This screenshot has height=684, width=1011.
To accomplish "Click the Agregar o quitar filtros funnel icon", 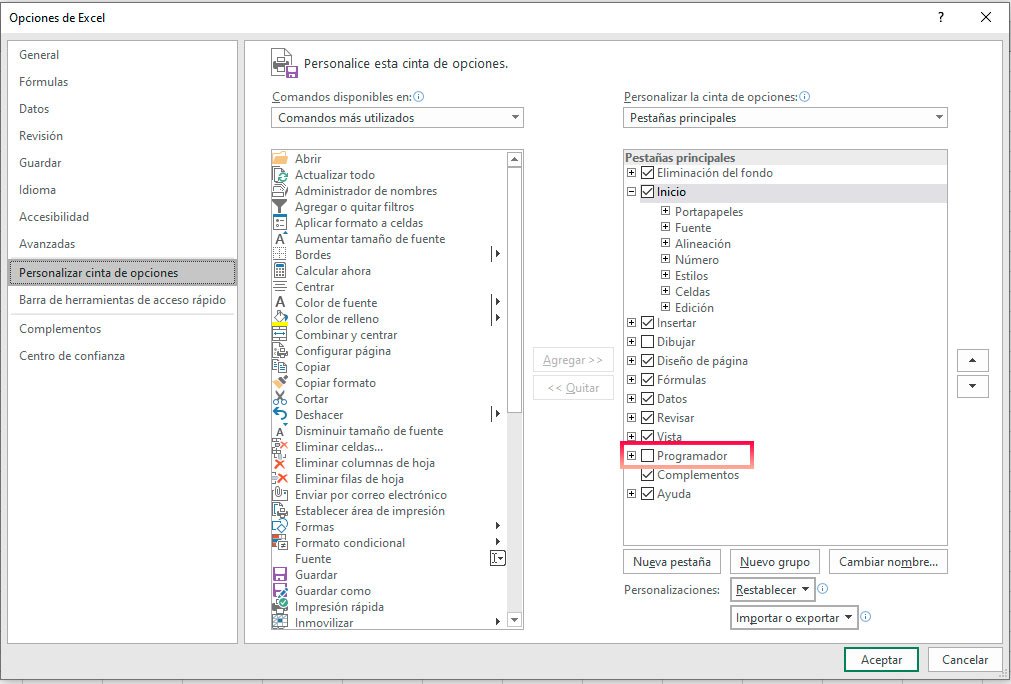I will pyautogui.click(x=280, y=207).
